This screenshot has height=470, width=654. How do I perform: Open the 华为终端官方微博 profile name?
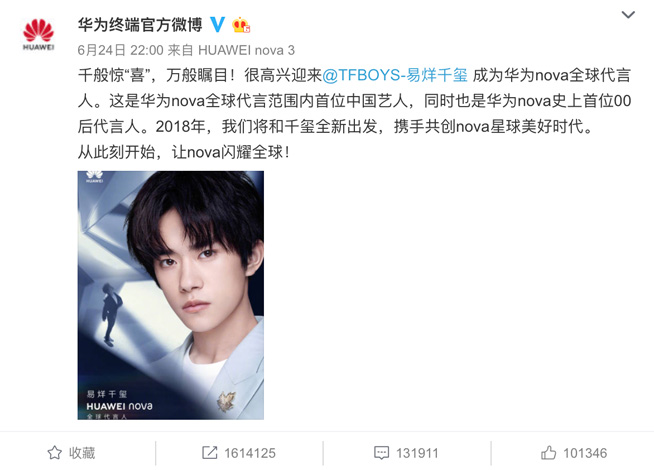point(140,25)
